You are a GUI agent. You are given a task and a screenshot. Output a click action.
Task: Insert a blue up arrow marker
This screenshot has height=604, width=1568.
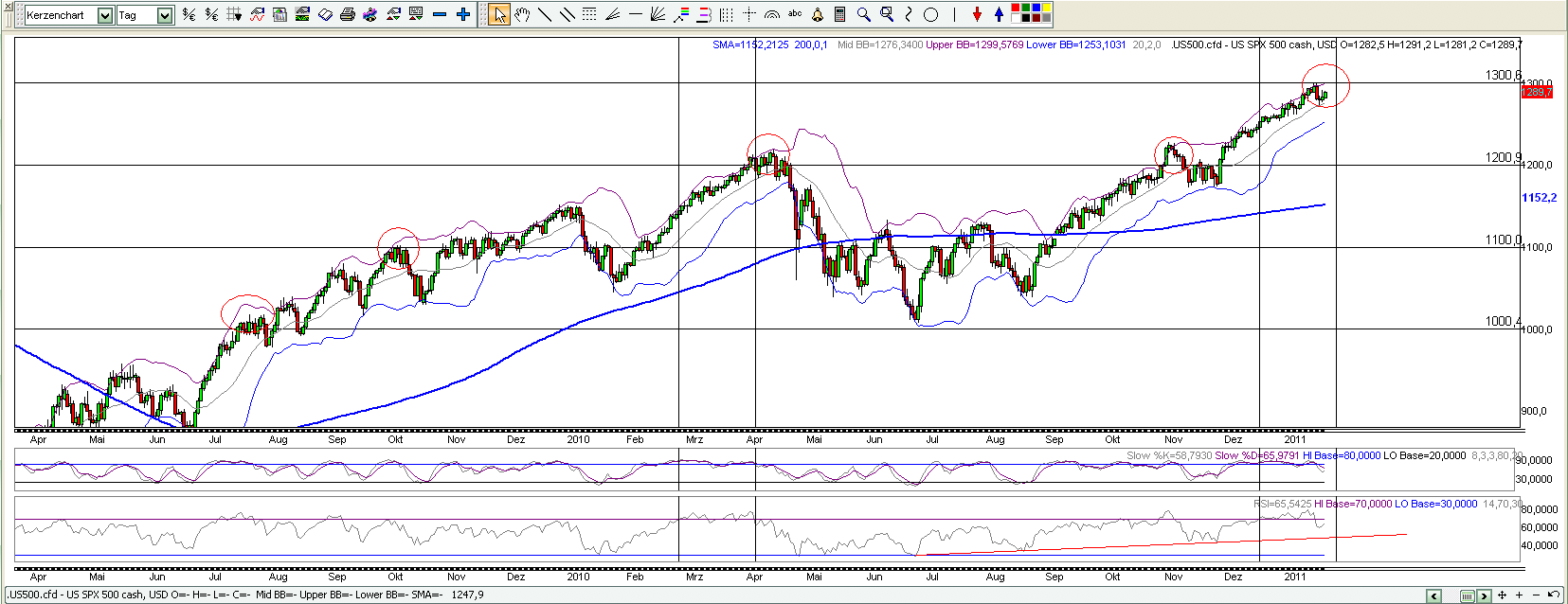[999, 14]
